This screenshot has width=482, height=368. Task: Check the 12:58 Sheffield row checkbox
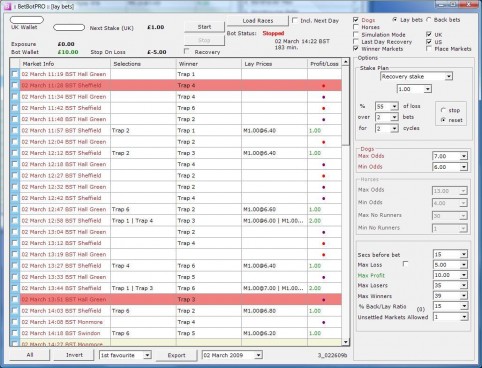point(14,220)
